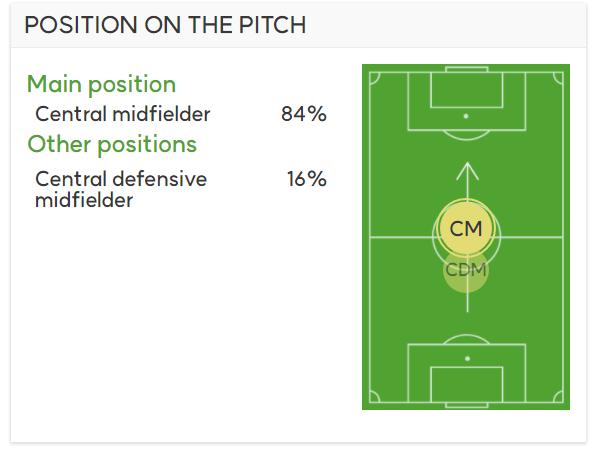Select the Central defensive midfielder label
The width and height of the screenshot is (596, 450).
[x=121, y=189]
